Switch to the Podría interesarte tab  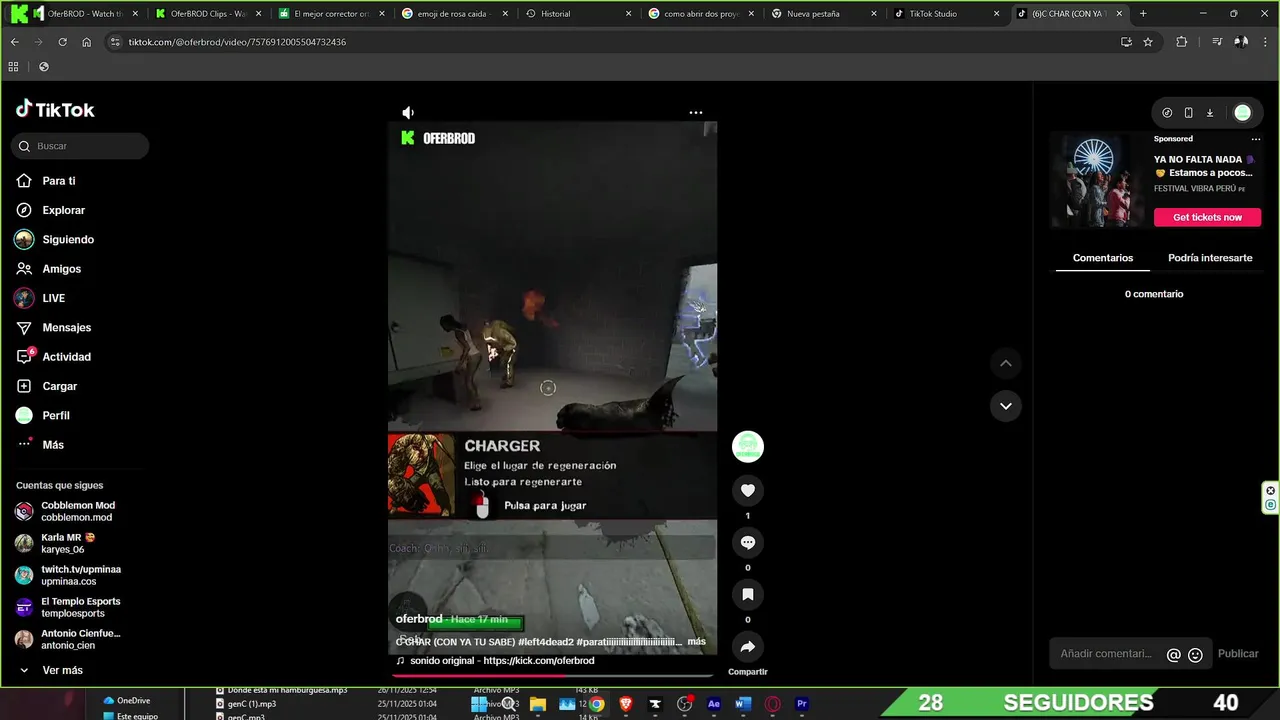point(1210,258)
